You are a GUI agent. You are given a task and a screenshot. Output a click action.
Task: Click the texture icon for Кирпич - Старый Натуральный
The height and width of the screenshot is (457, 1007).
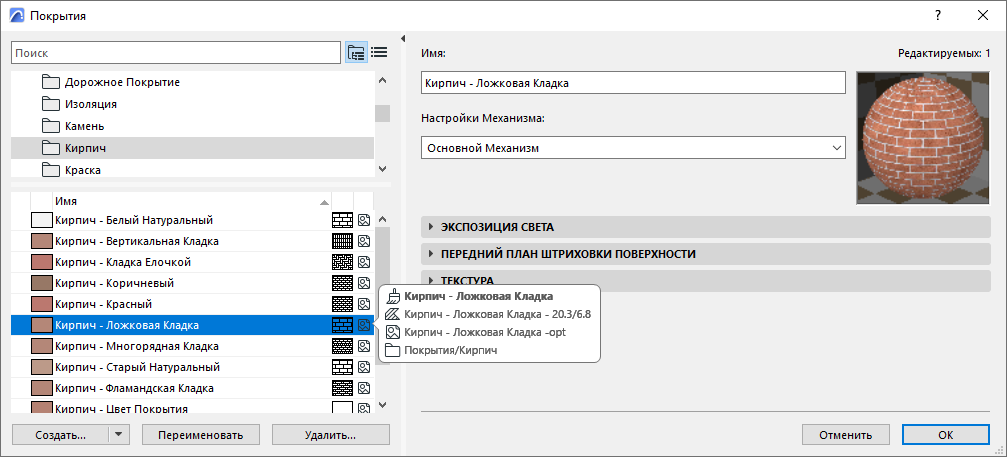click(x=364, y=367)
